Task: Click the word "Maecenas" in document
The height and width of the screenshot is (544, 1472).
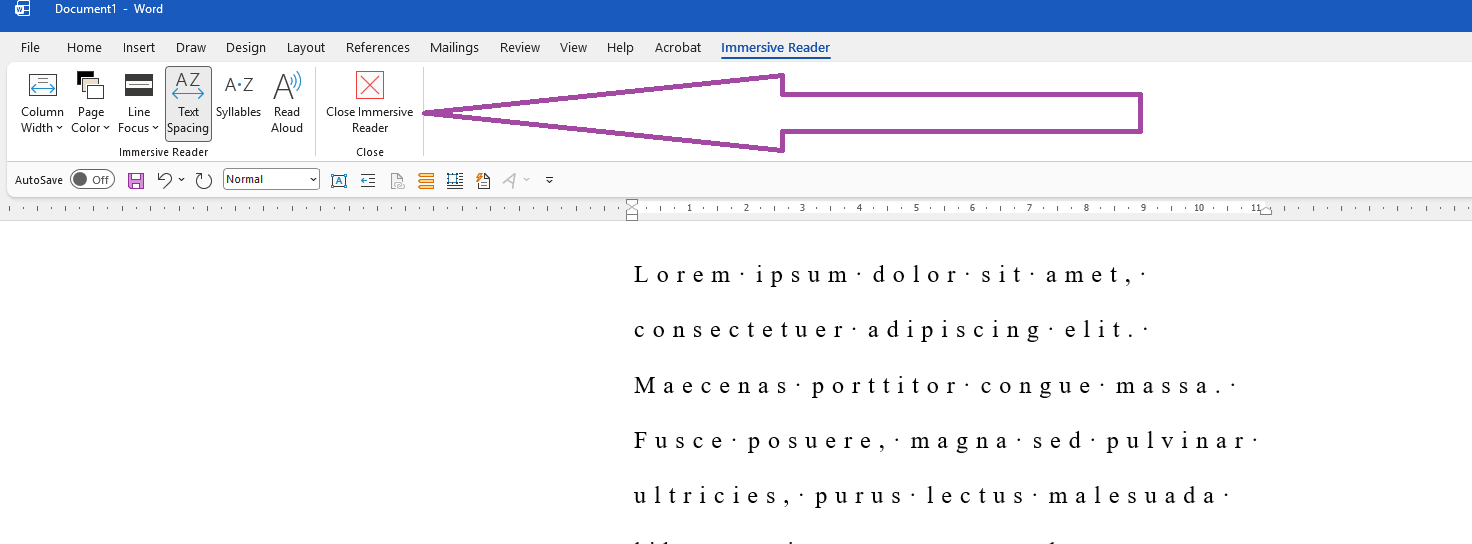Action: (711, 386)
